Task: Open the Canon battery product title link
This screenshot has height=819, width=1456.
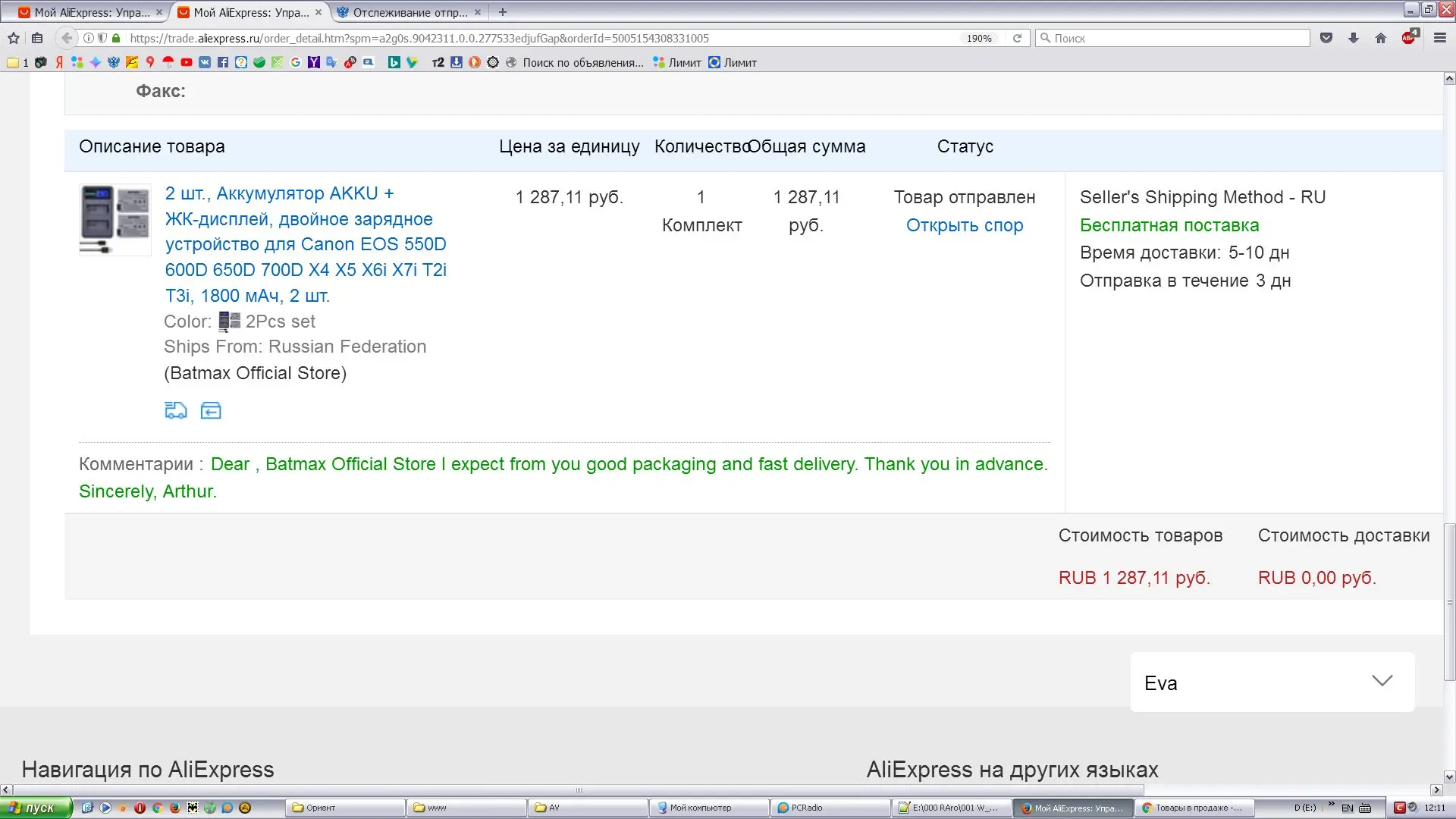Action: pos(306,244)
